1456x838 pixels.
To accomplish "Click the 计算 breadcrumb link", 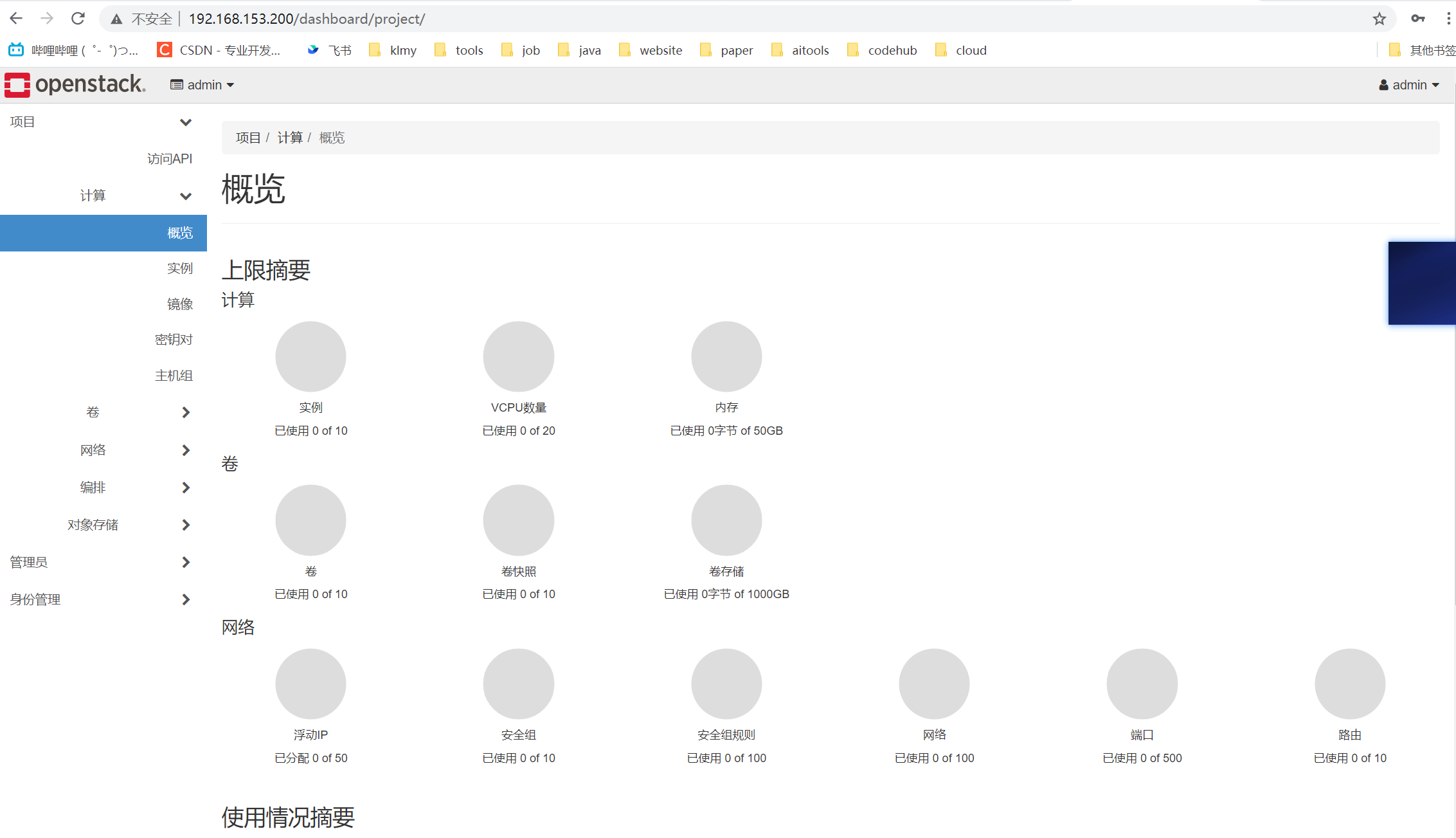I will tap(289, 138).
